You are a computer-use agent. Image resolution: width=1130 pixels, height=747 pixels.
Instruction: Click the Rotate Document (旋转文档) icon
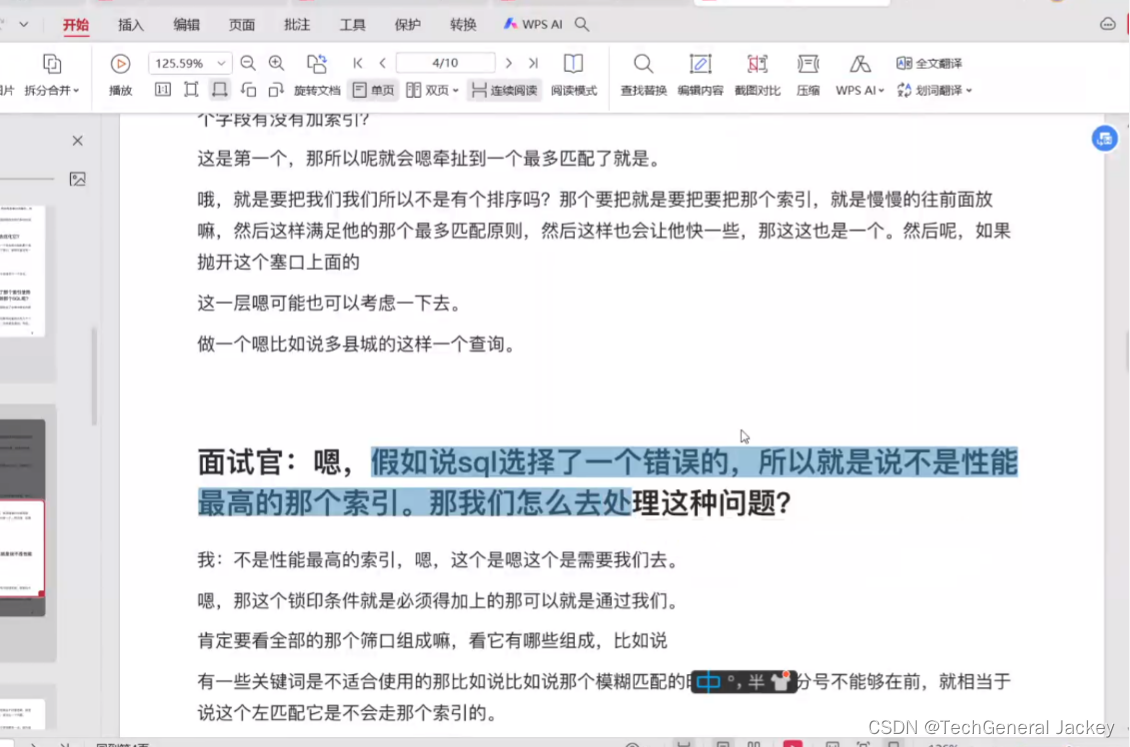(x=317, y=62)
